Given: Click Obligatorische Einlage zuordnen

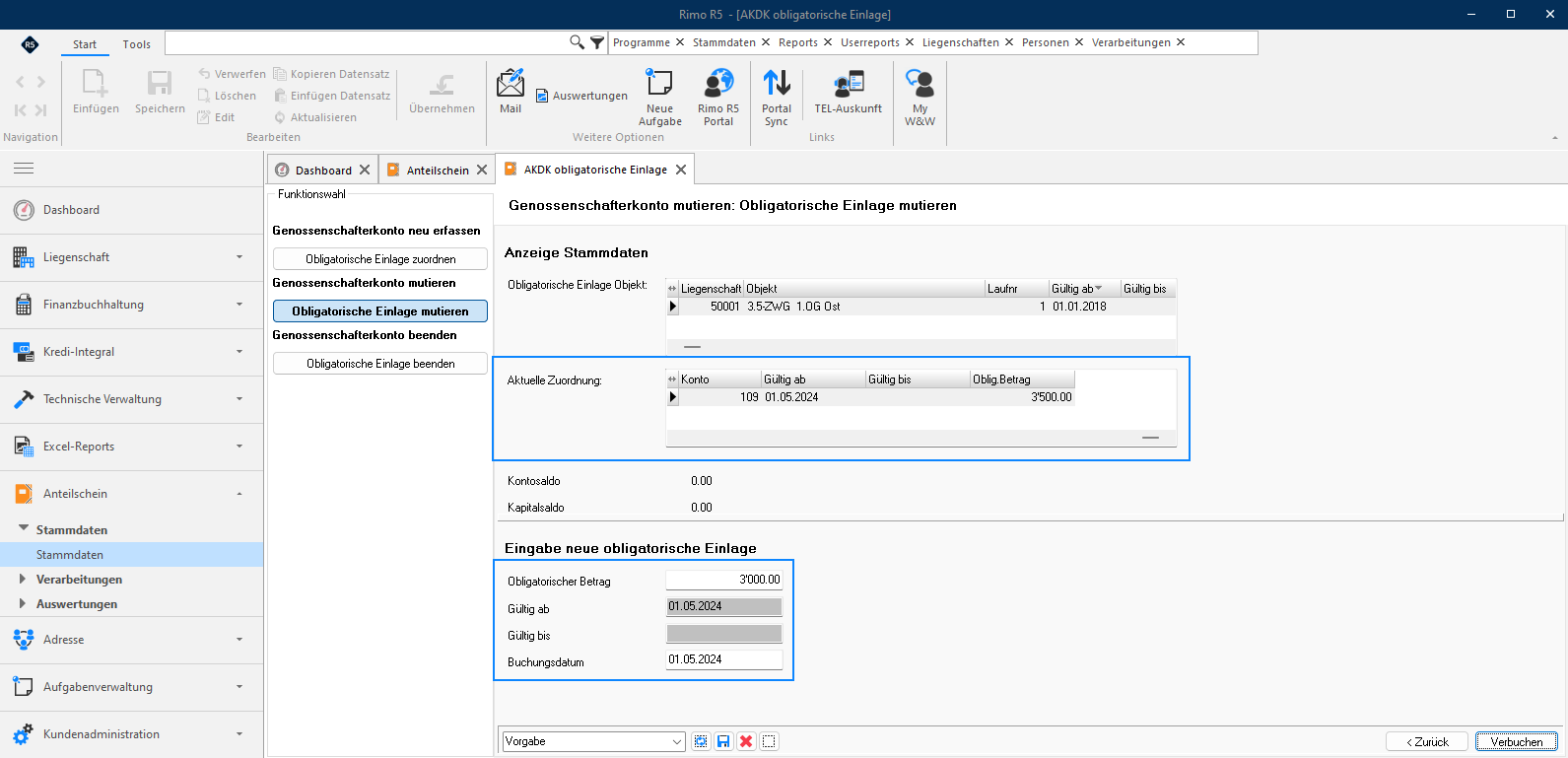Looking at the screenshot, I should 380,259.
